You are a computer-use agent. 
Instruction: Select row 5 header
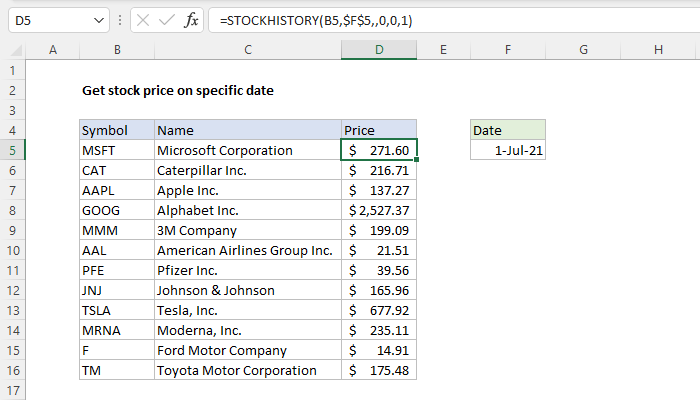point(12,150)
